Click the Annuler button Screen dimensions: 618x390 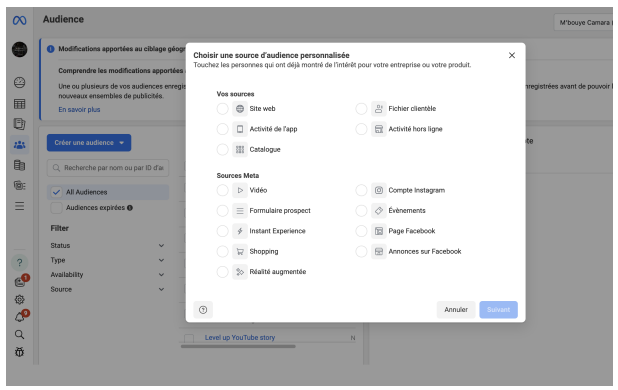coord(456,310)
